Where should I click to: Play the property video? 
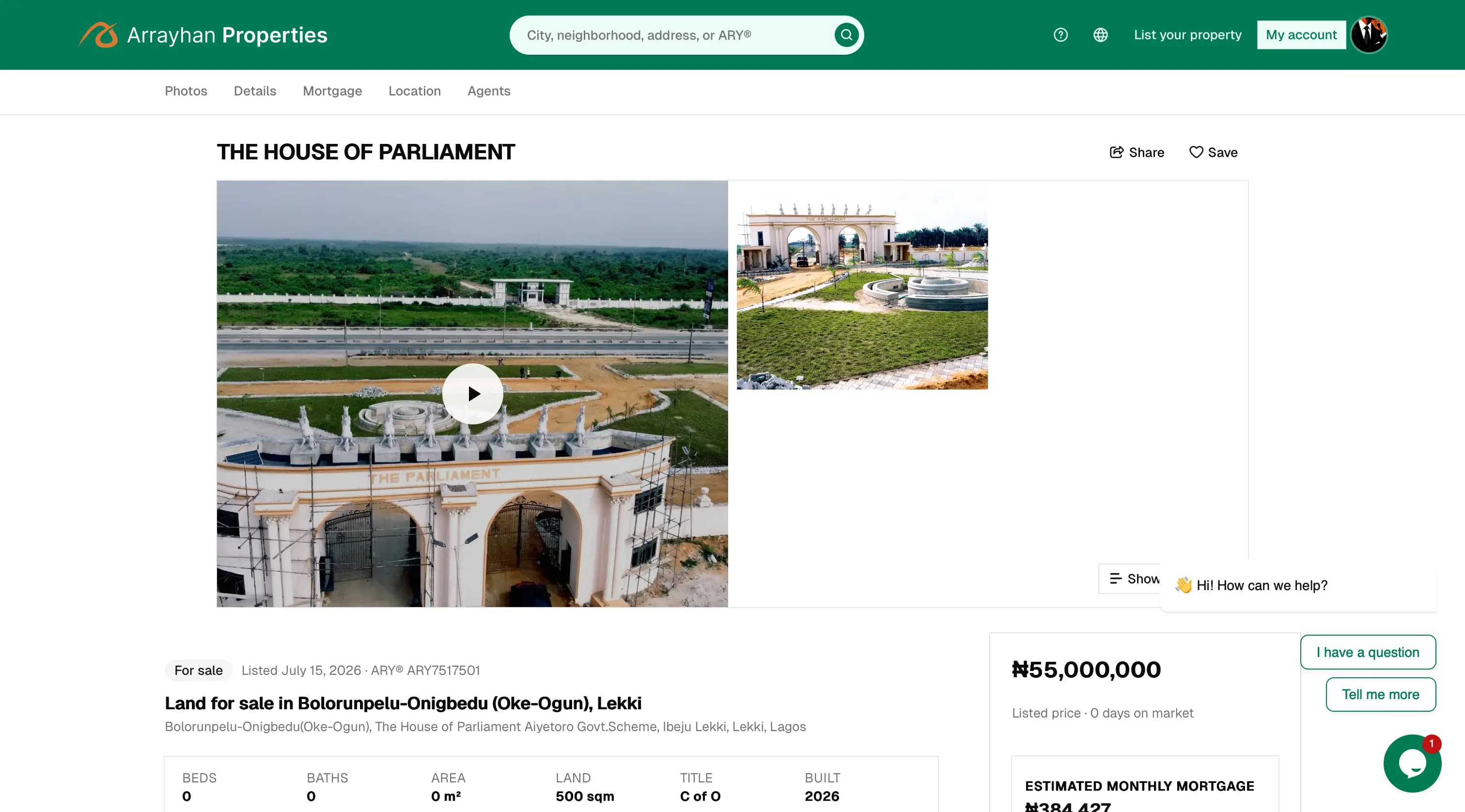pos(473,393)
